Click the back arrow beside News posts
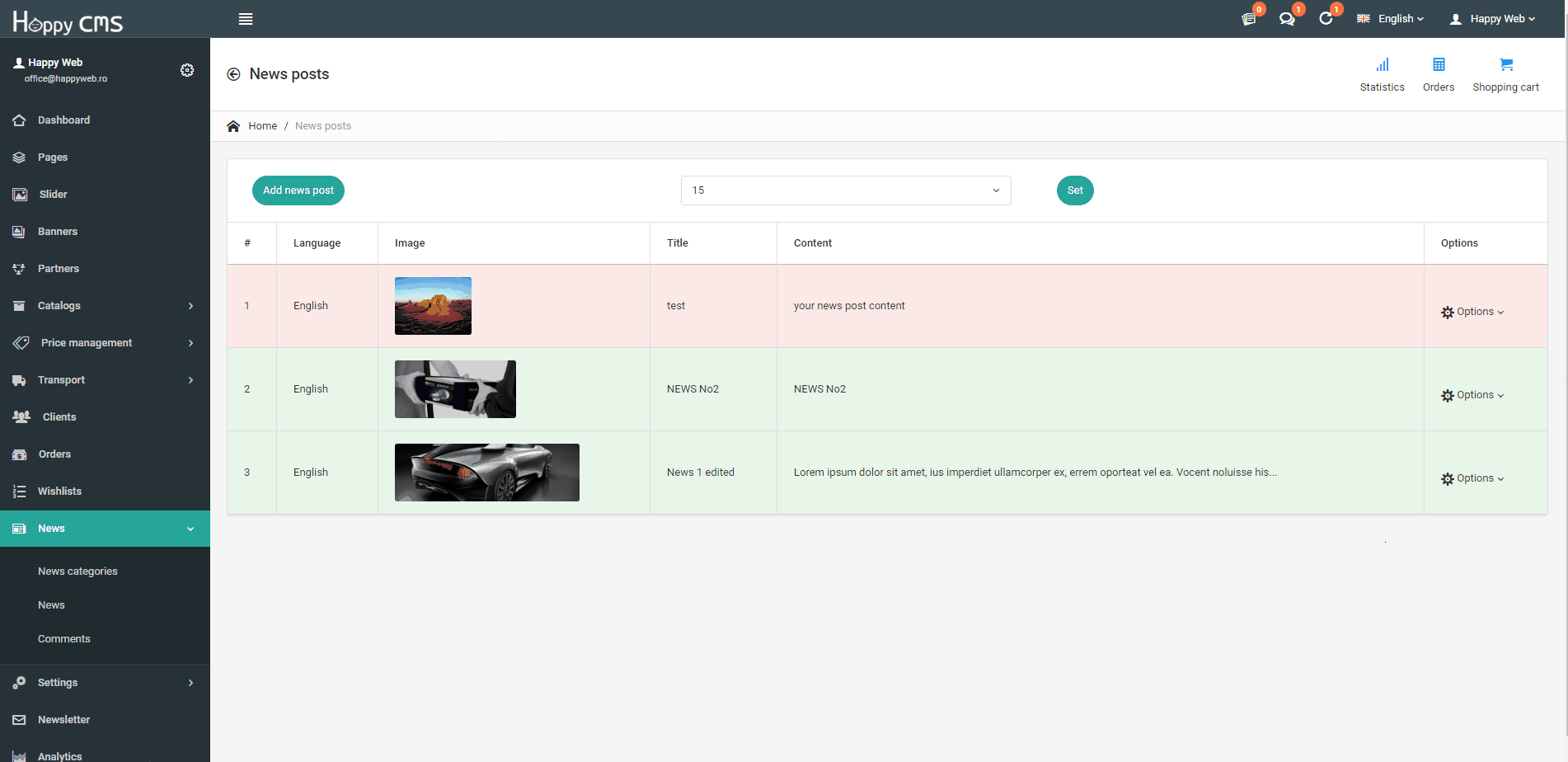 coord(233,74)
